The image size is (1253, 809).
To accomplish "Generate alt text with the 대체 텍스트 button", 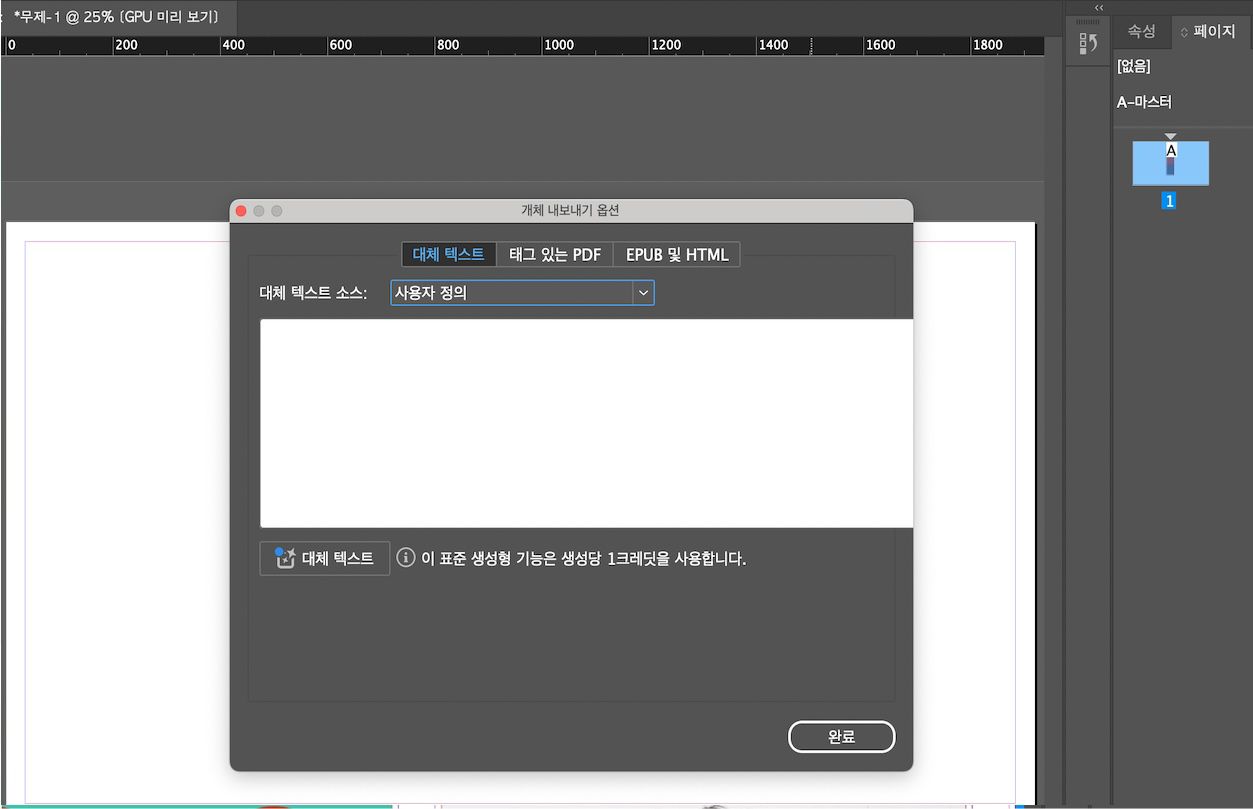I will (x=325, y=558).
